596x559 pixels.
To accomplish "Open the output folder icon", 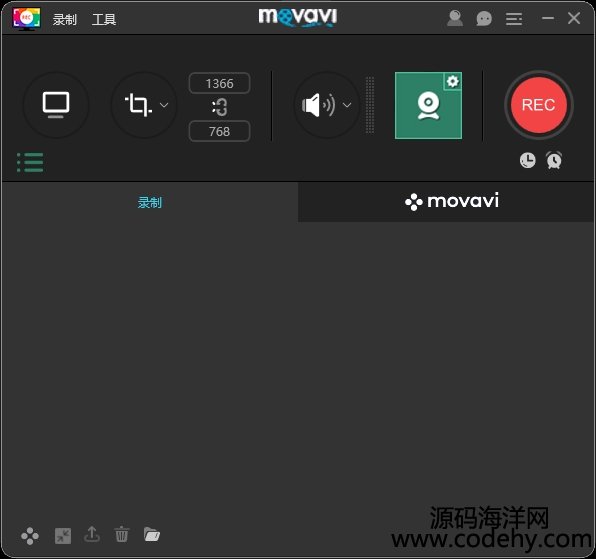I will 152,534.
